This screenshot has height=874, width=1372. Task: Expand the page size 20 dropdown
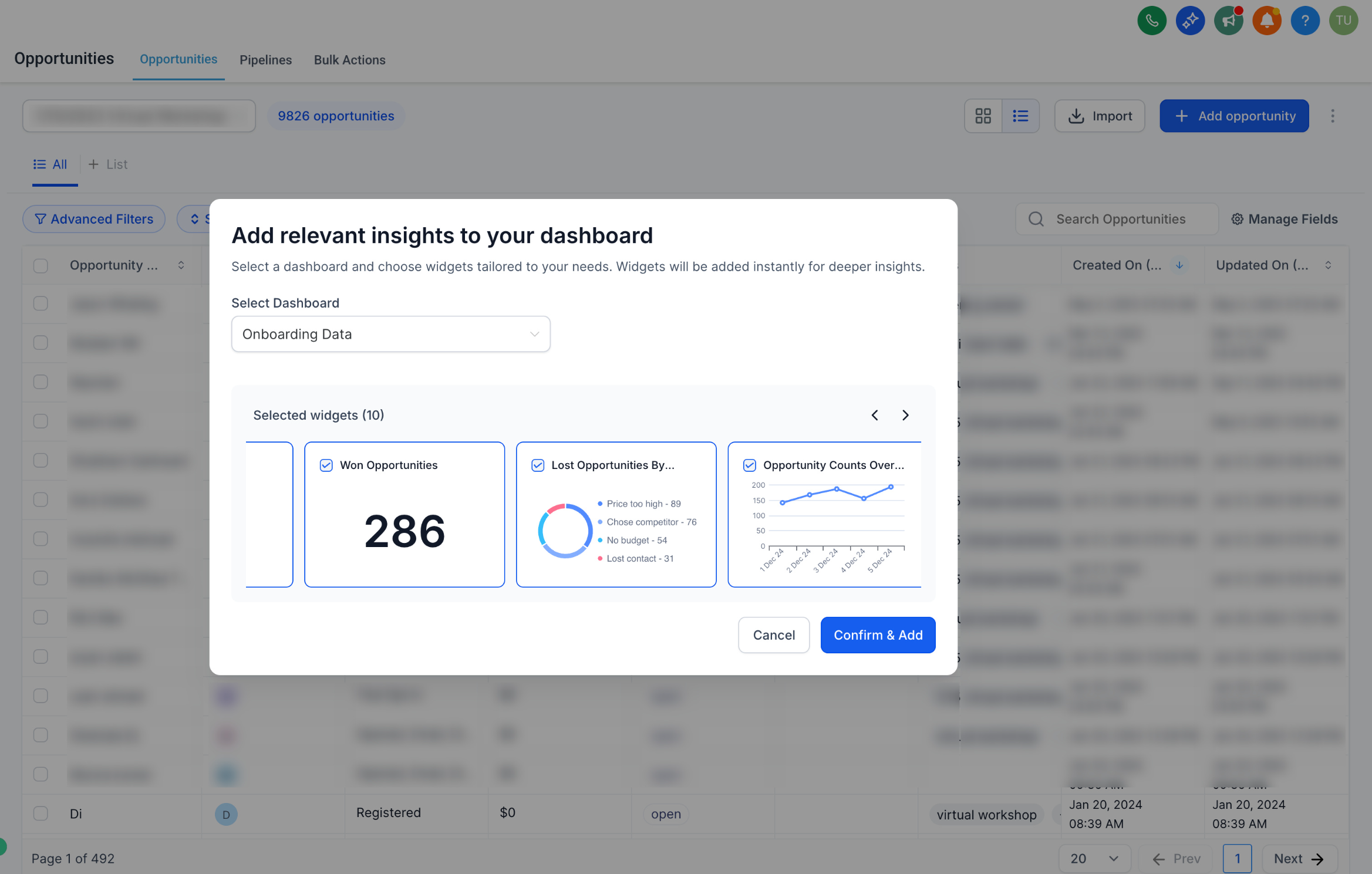click(x=1094, y=858)
